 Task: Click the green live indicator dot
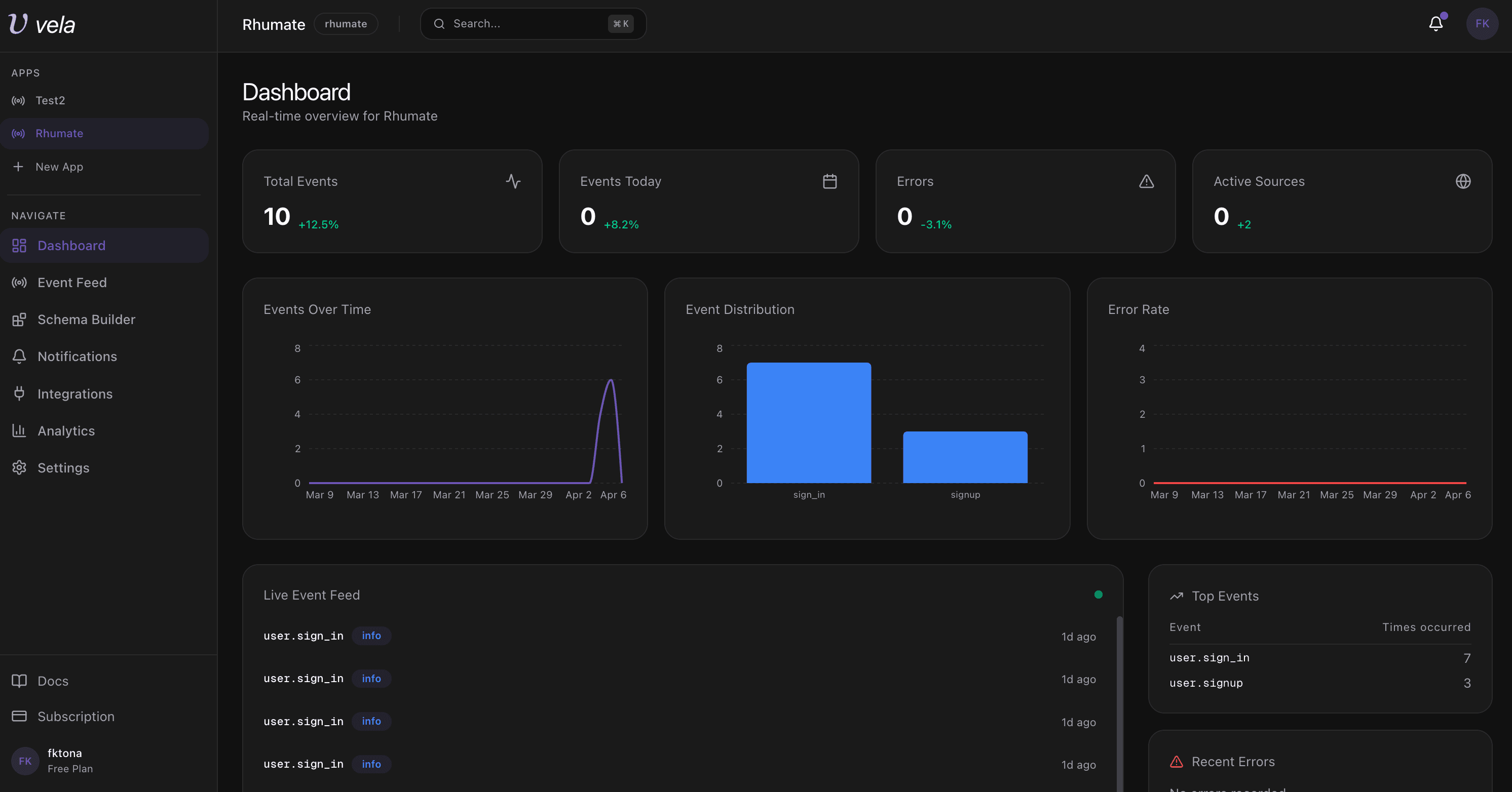coord(1098,595)
